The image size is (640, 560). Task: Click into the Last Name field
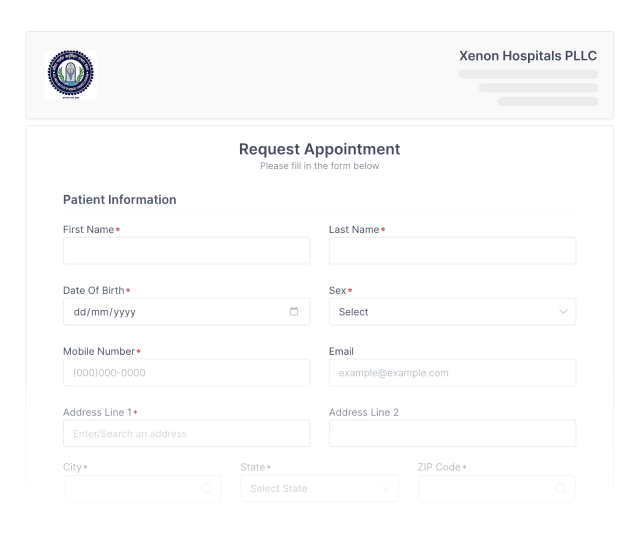[452, 250]
